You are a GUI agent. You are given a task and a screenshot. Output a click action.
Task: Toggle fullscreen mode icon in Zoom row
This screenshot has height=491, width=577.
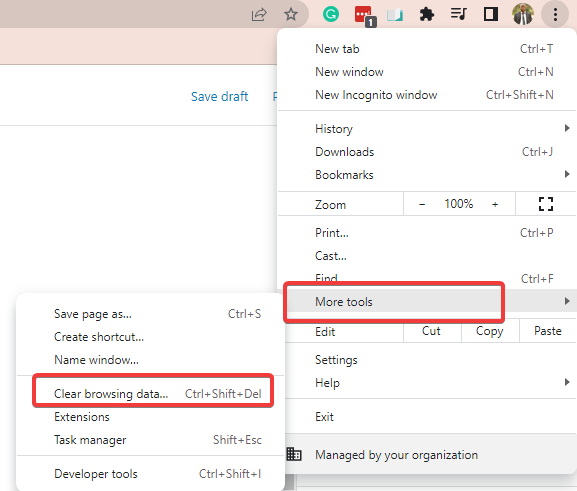546,204
